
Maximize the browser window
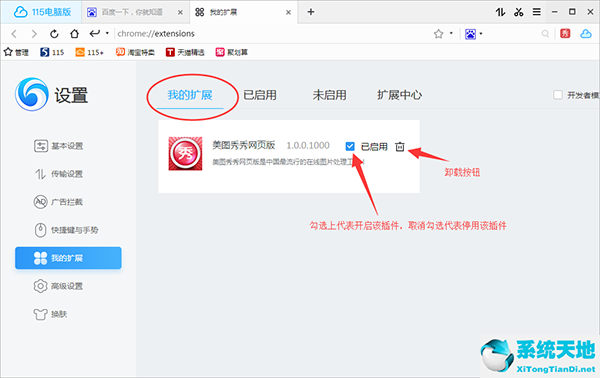[x=572, y=12]
